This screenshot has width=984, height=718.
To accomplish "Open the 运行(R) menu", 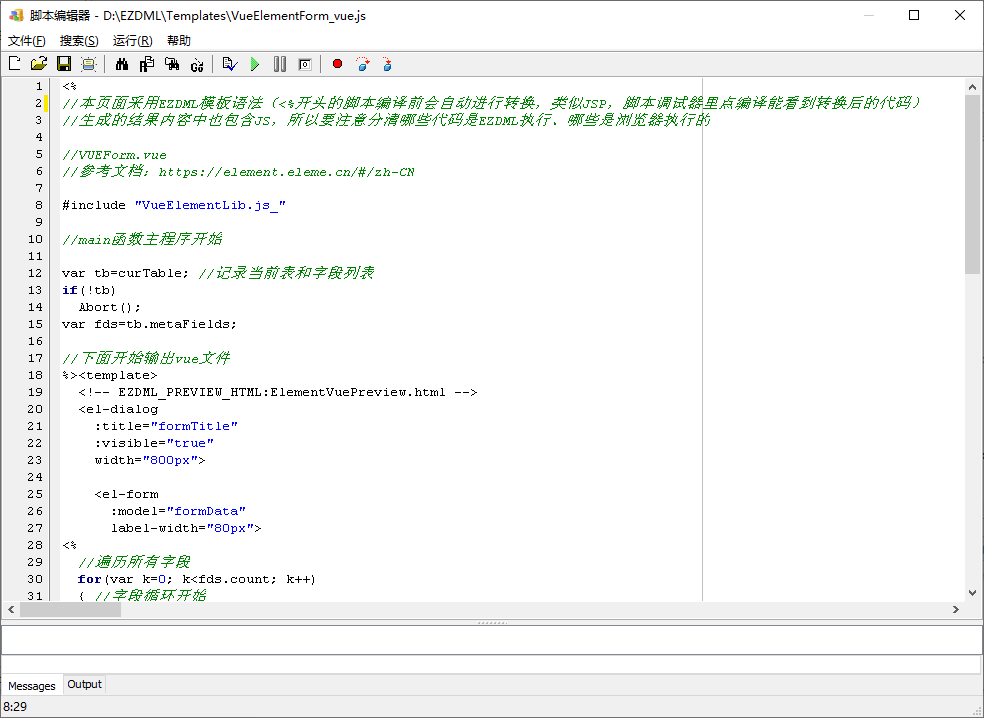I will point(130,40).
